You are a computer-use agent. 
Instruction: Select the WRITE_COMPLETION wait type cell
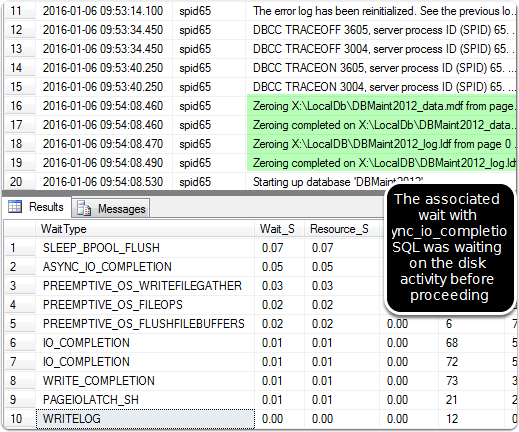(145, 381)
